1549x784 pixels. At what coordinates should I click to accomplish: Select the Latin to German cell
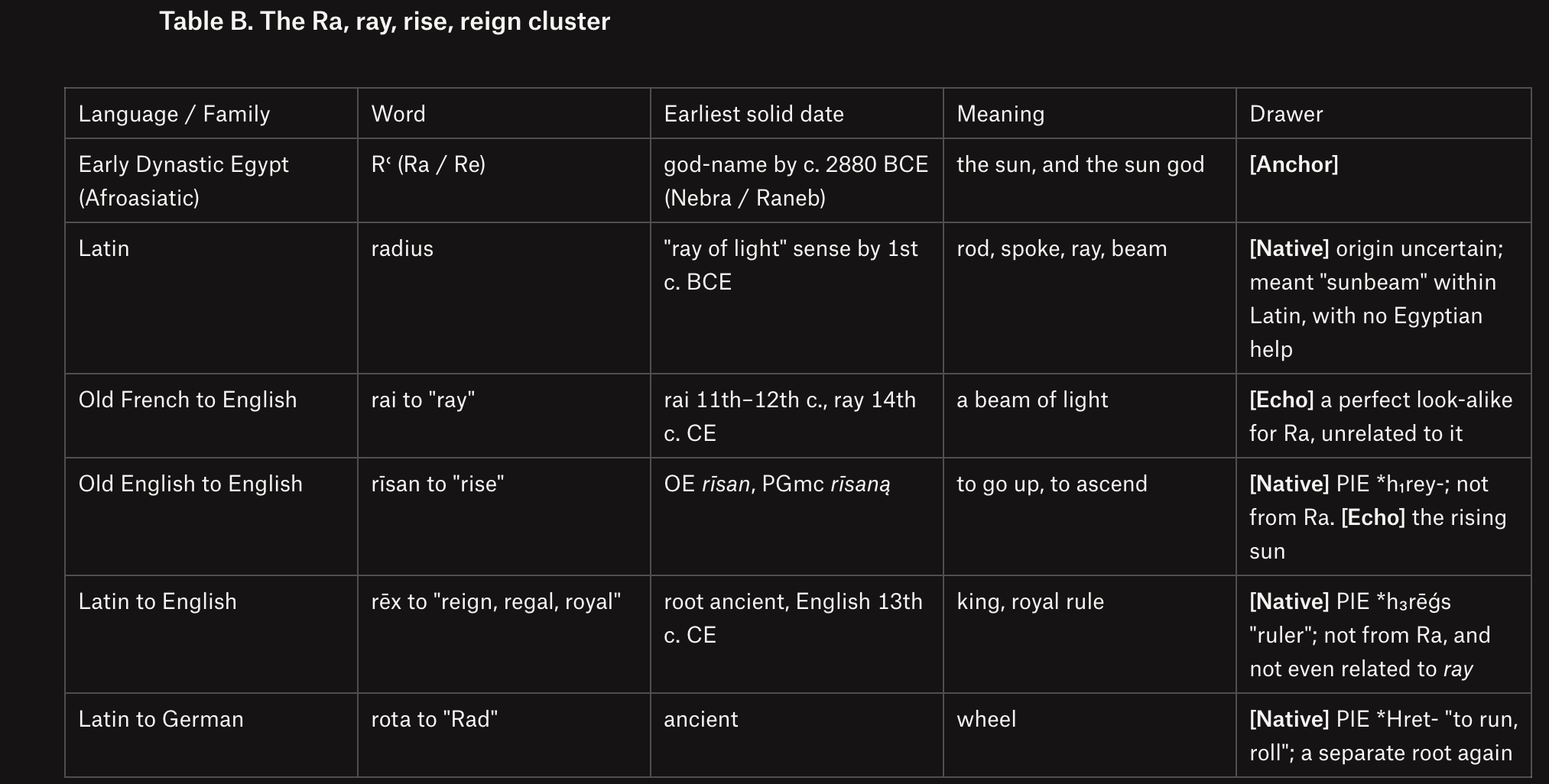point(212,736)
